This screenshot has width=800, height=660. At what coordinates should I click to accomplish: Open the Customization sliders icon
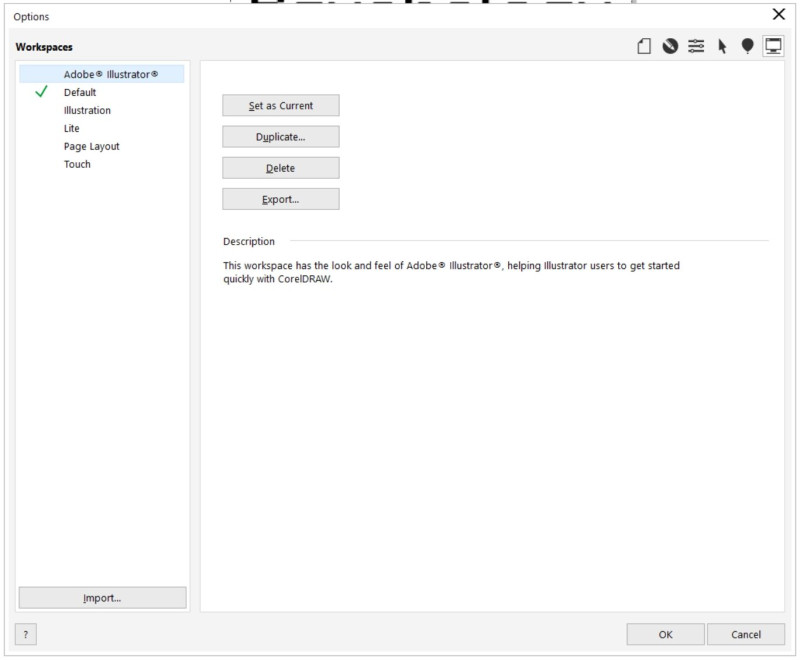696,46
